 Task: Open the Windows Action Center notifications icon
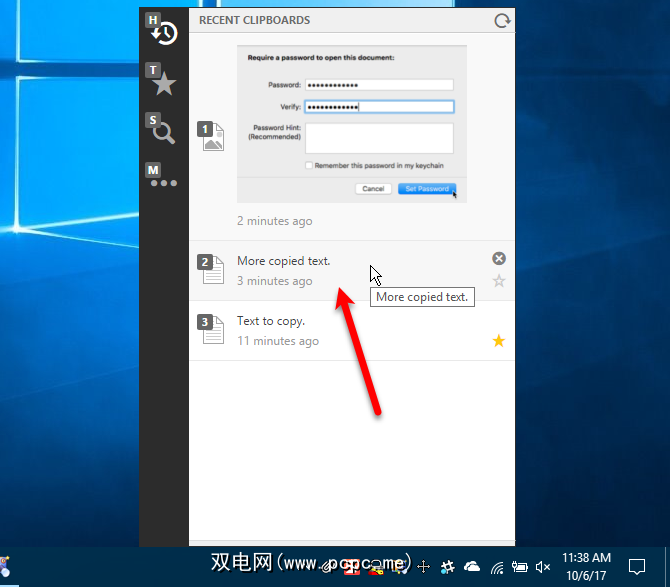click(x=636, y=567)
